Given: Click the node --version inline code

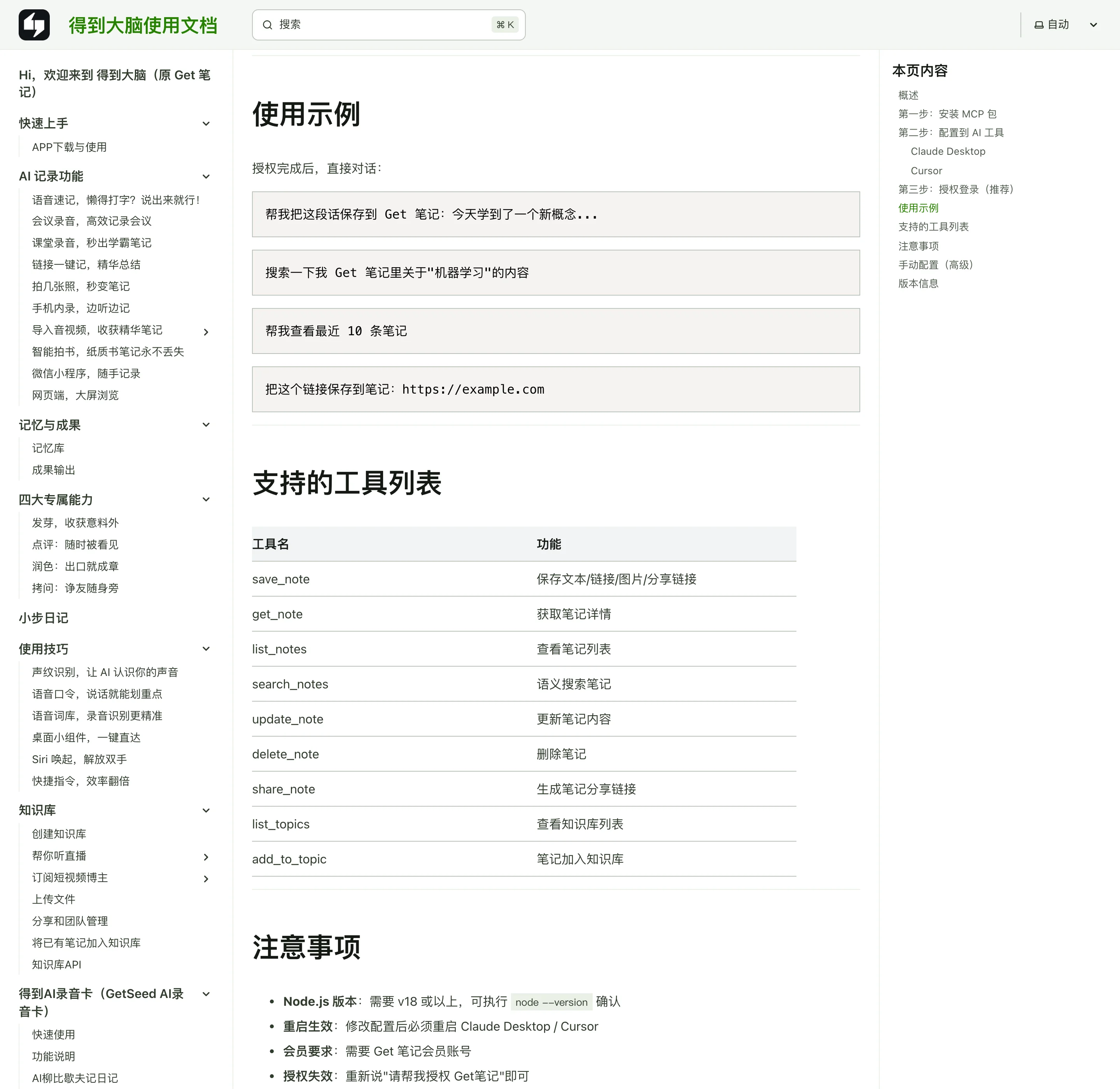Looking at the screenshot, I should [x=551, y=1002].
